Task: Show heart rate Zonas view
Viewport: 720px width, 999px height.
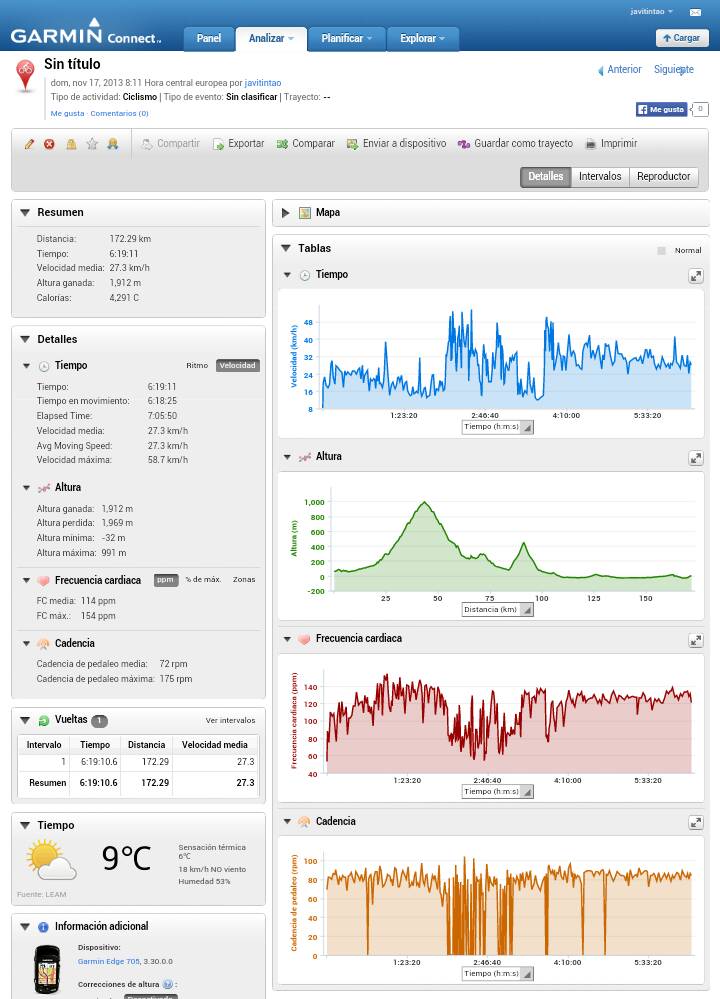Action: coord(244,580)
